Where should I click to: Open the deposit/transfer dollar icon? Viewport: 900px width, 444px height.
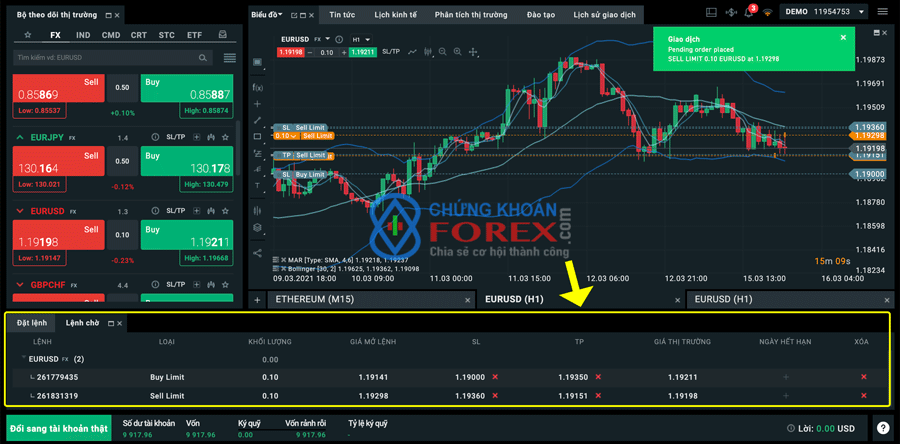pos(731,12)
